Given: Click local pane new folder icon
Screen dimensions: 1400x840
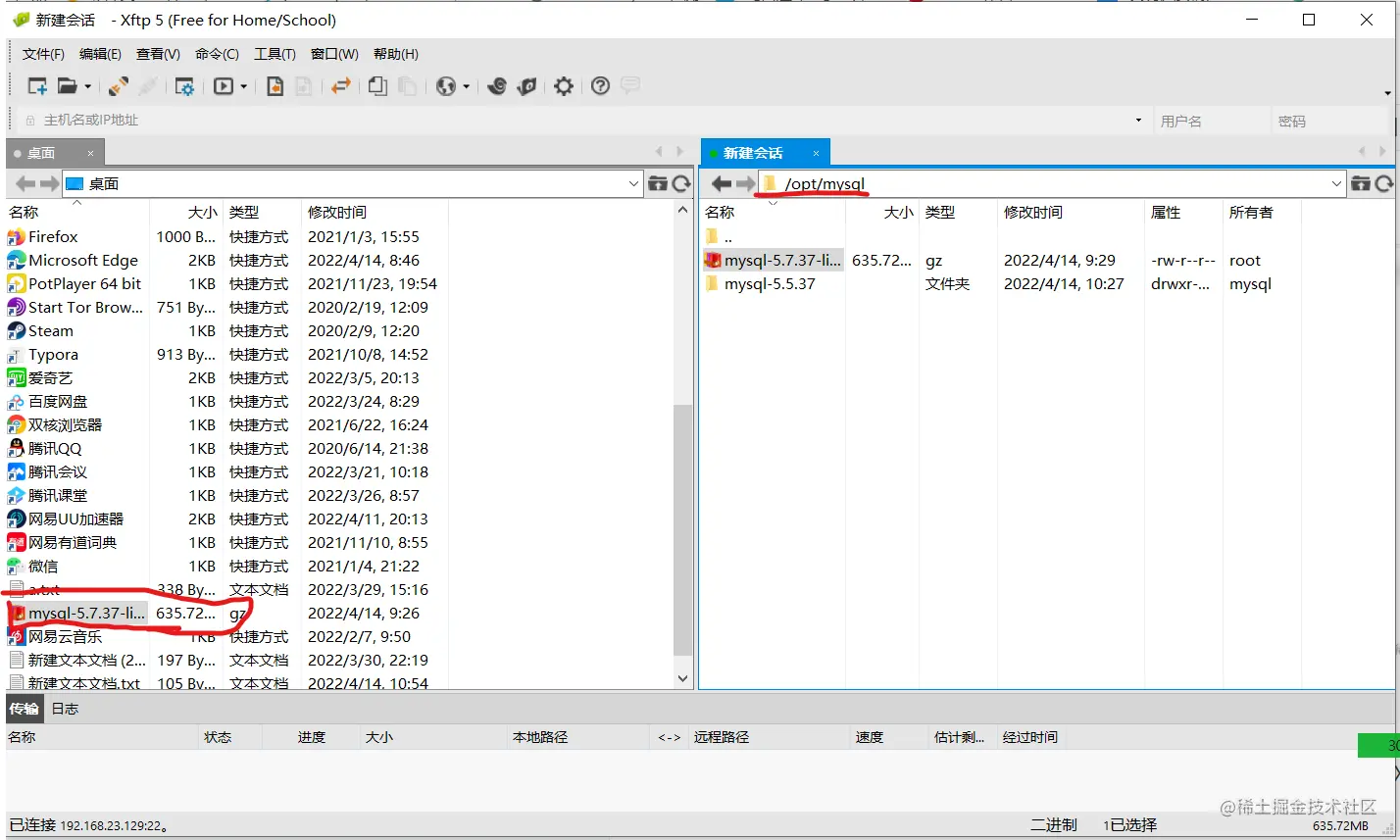Looking at the screenshot, I should click(x=658, y=183).
